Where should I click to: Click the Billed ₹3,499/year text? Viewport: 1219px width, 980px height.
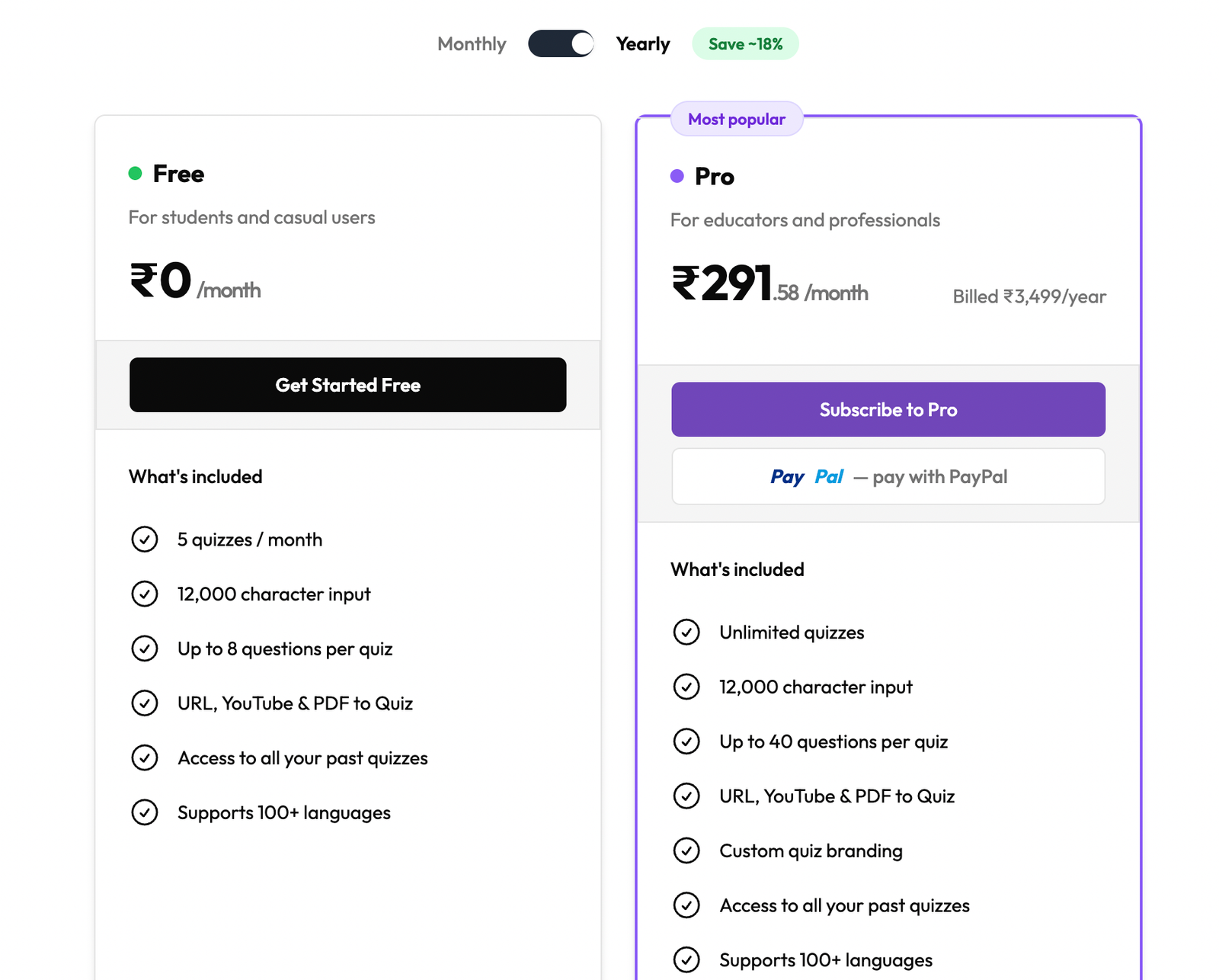1029,296
